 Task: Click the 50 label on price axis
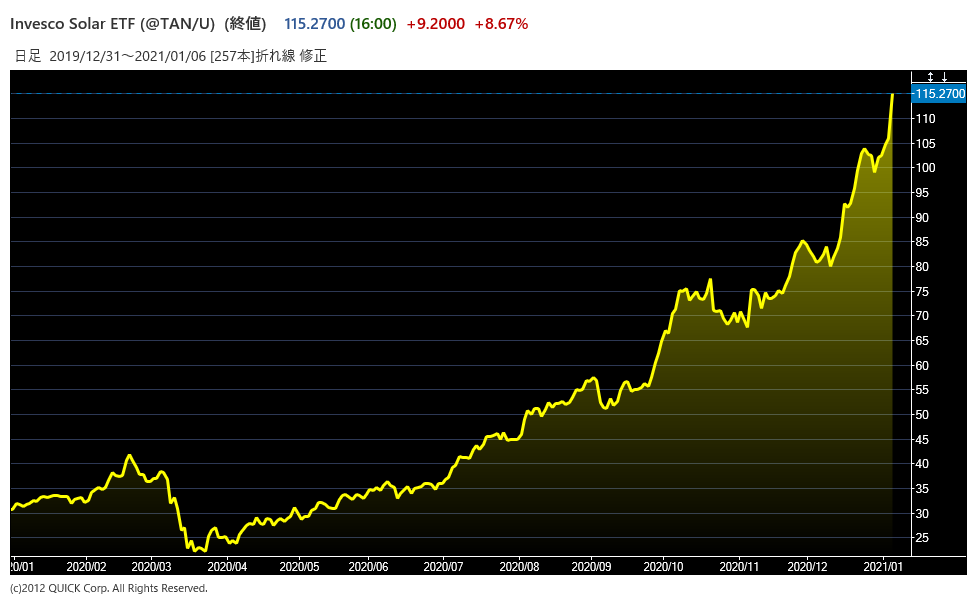(923, 415)
